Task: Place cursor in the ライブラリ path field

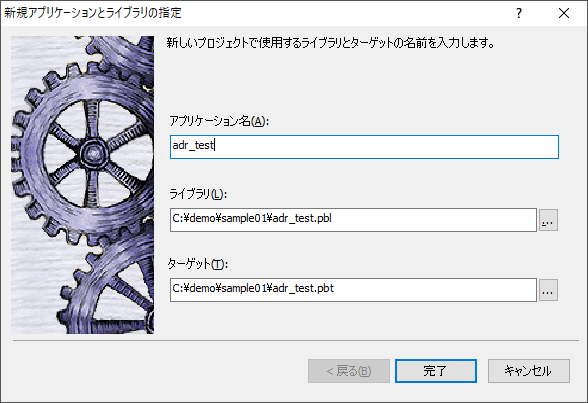Action: click(x=353, y=220)
